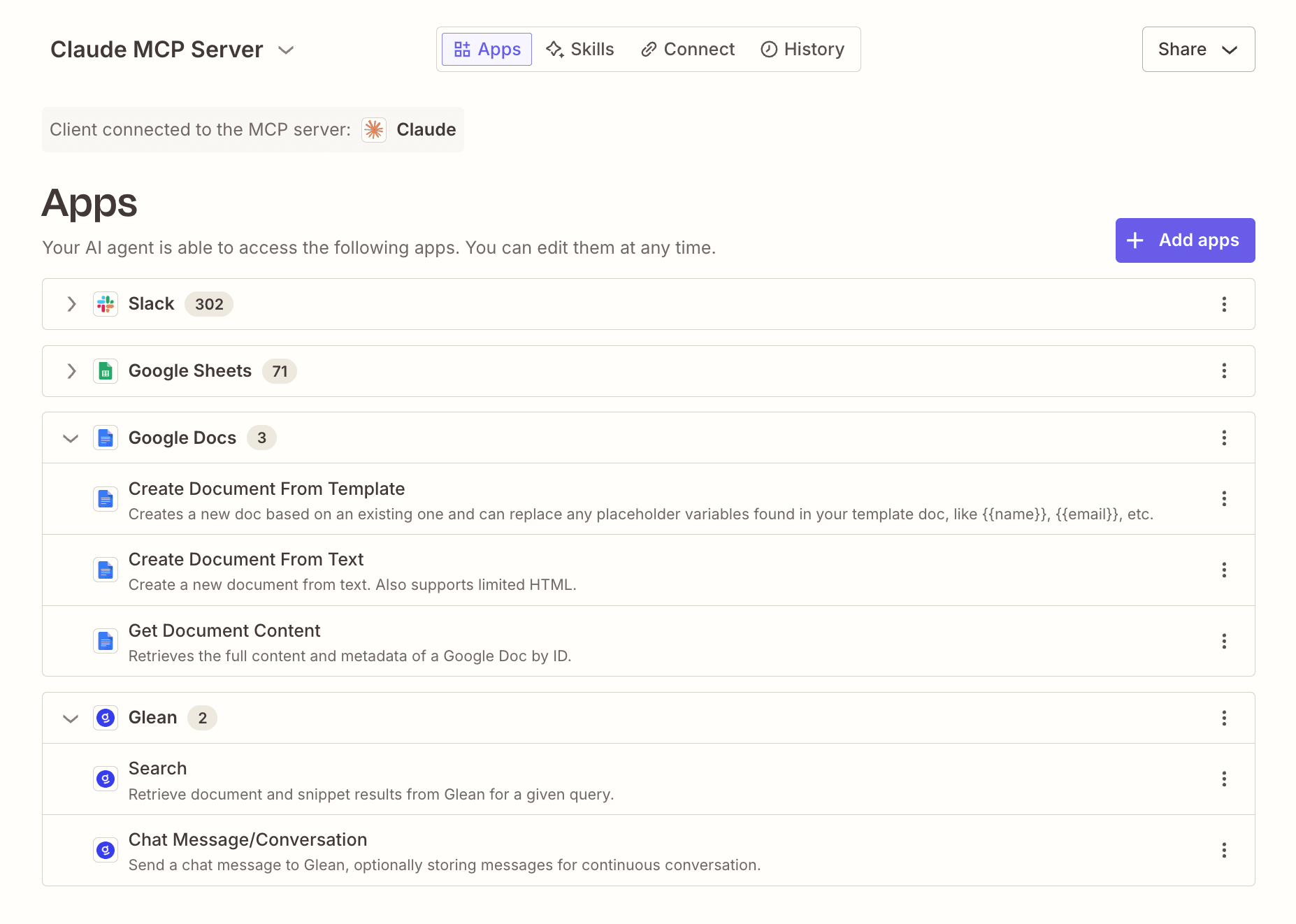Open options for Create Document From Template
The image size is (1296, 924).
(x=1224, y=498)
